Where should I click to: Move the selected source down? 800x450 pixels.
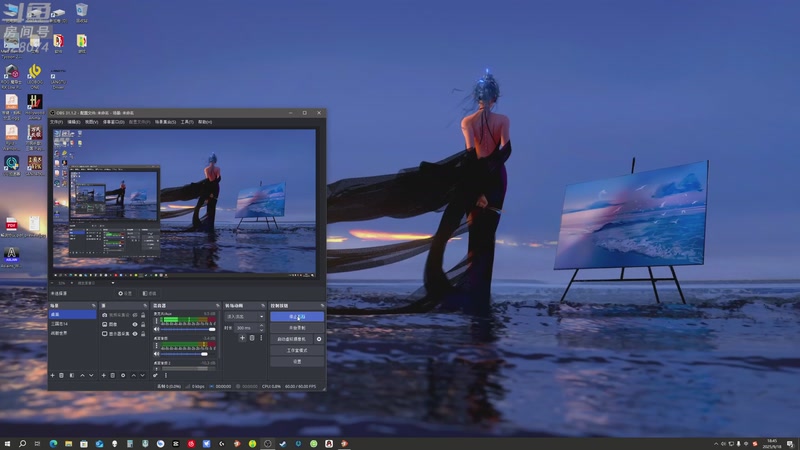pyautogui.click(x=143, y=376)
